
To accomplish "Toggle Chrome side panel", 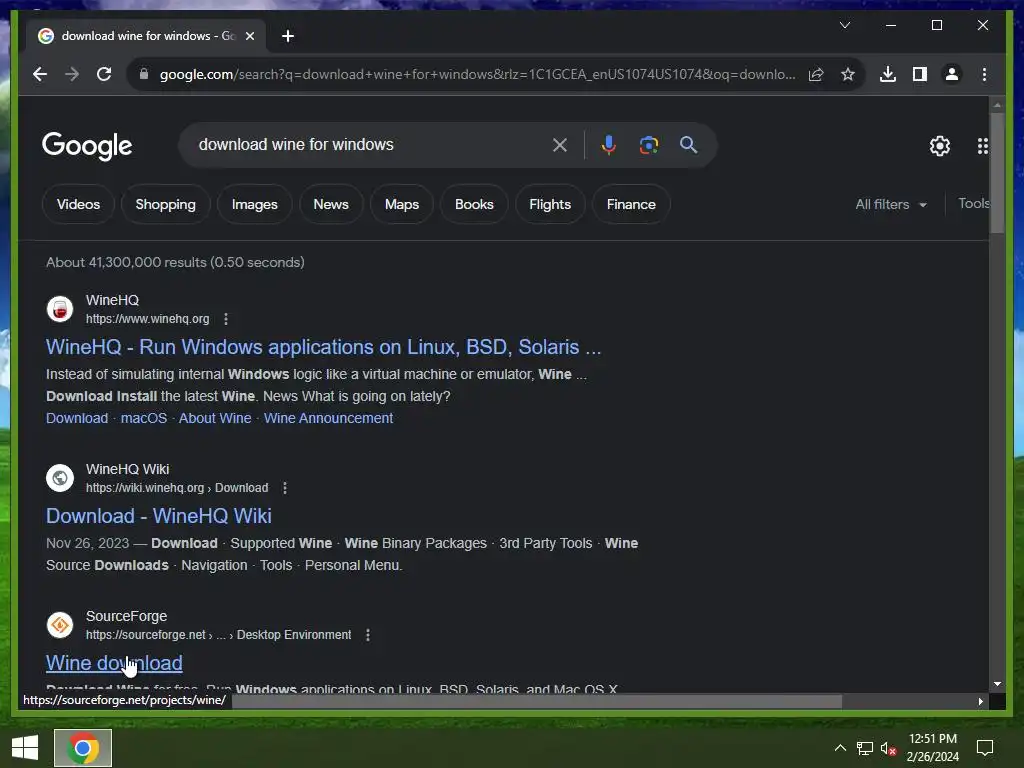I will (x=920, y=74).
